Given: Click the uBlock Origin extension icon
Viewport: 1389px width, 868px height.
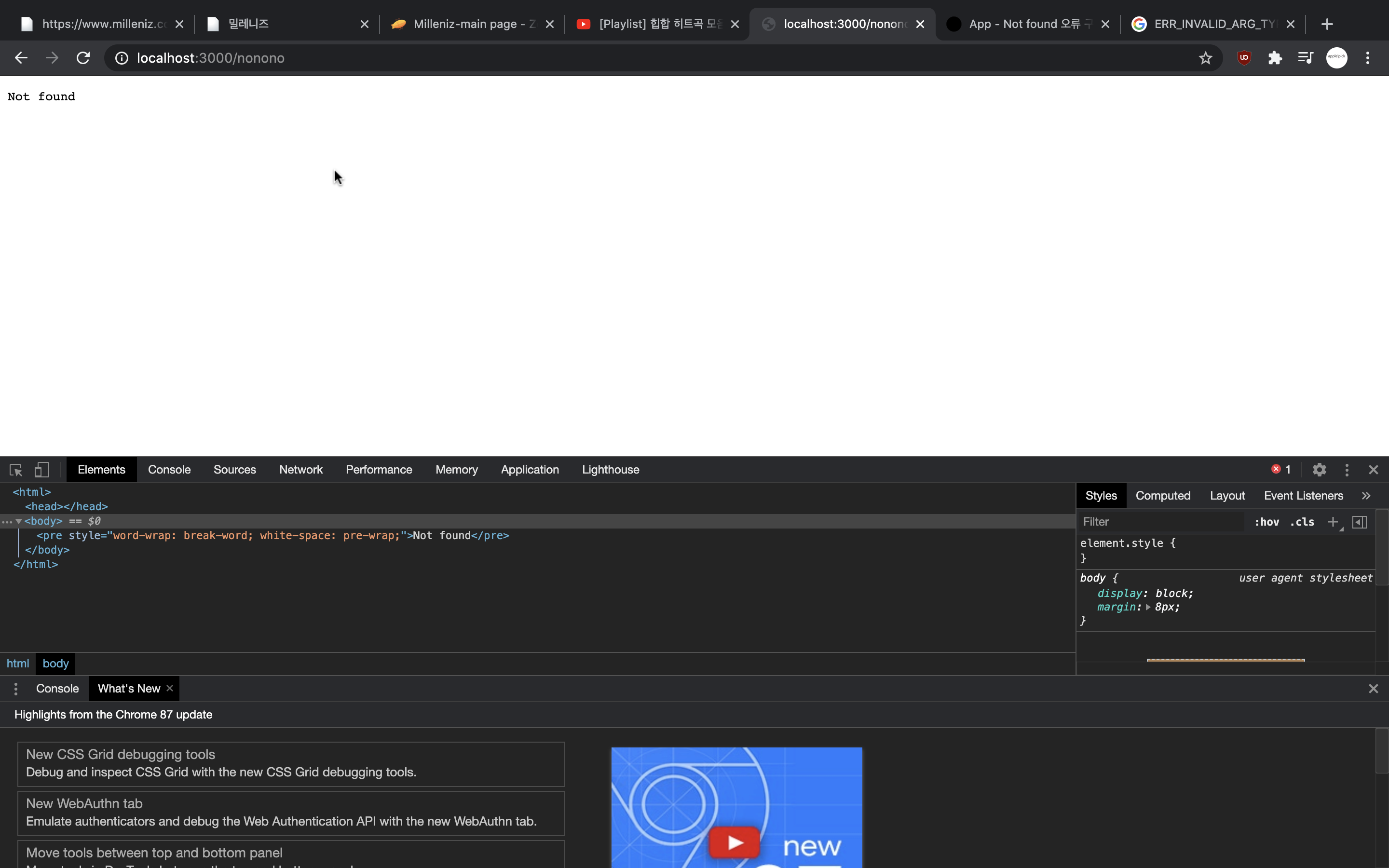Looking at the screenshot, I should tap(1244, 58).
